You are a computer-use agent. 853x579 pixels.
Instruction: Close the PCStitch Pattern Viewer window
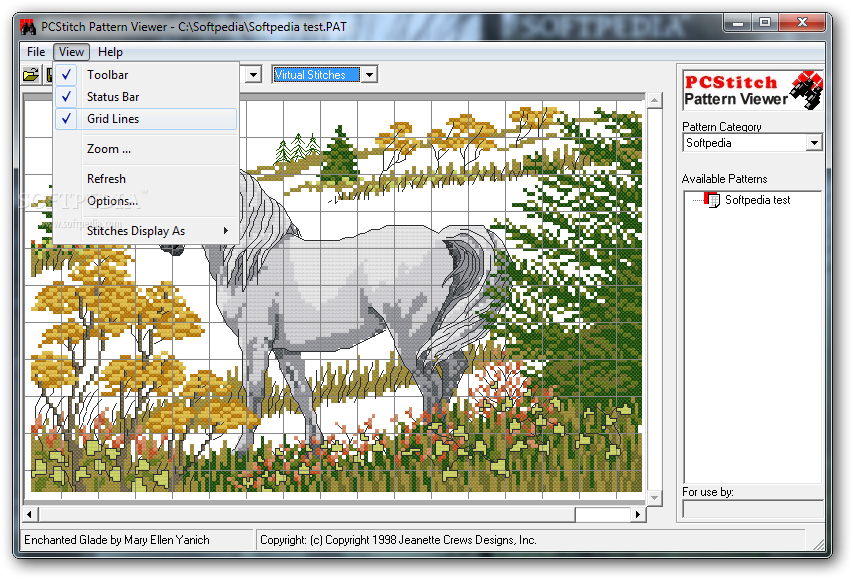802,23
